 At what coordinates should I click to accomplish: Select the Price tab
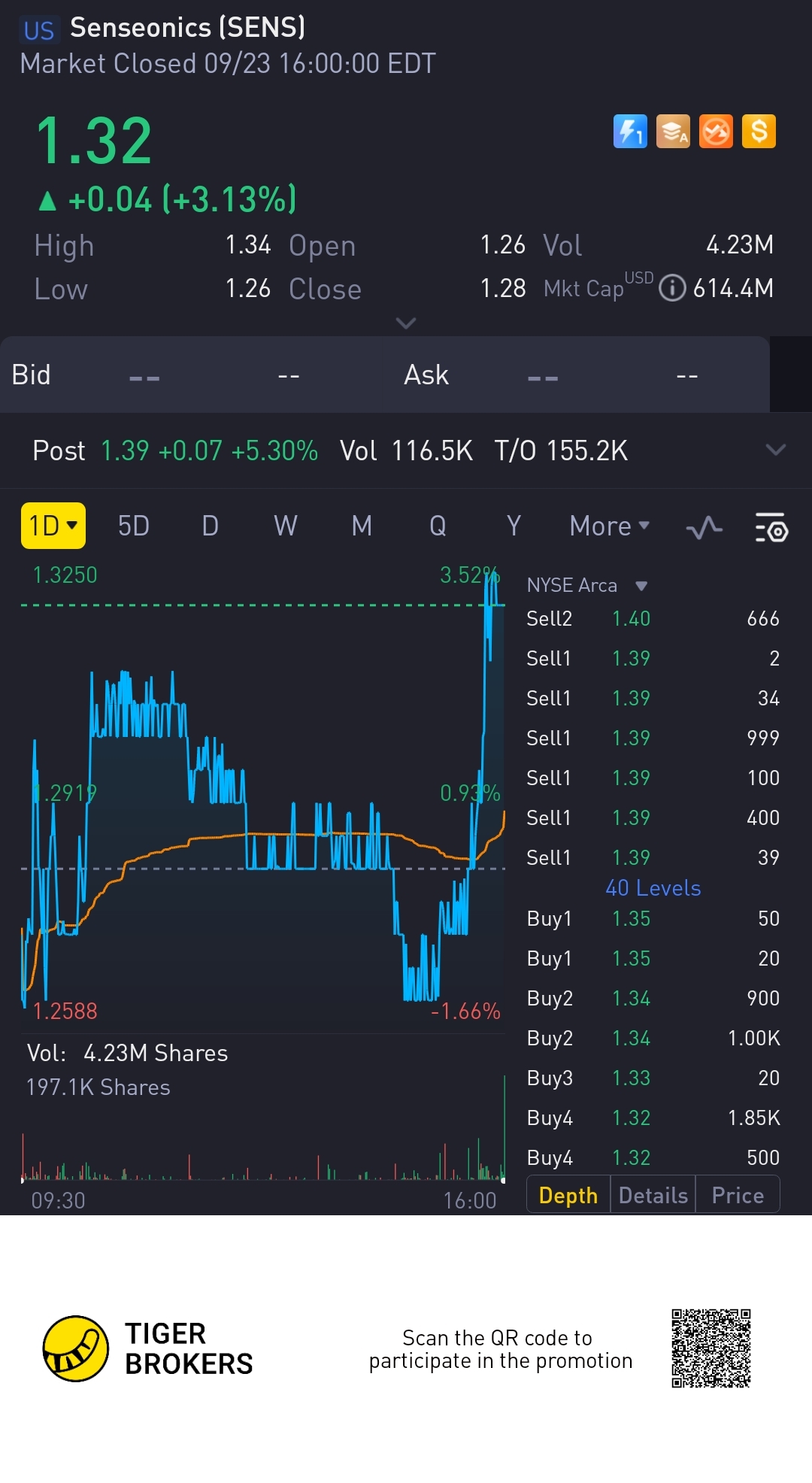pyautogui.click(x=738, y=1195)
